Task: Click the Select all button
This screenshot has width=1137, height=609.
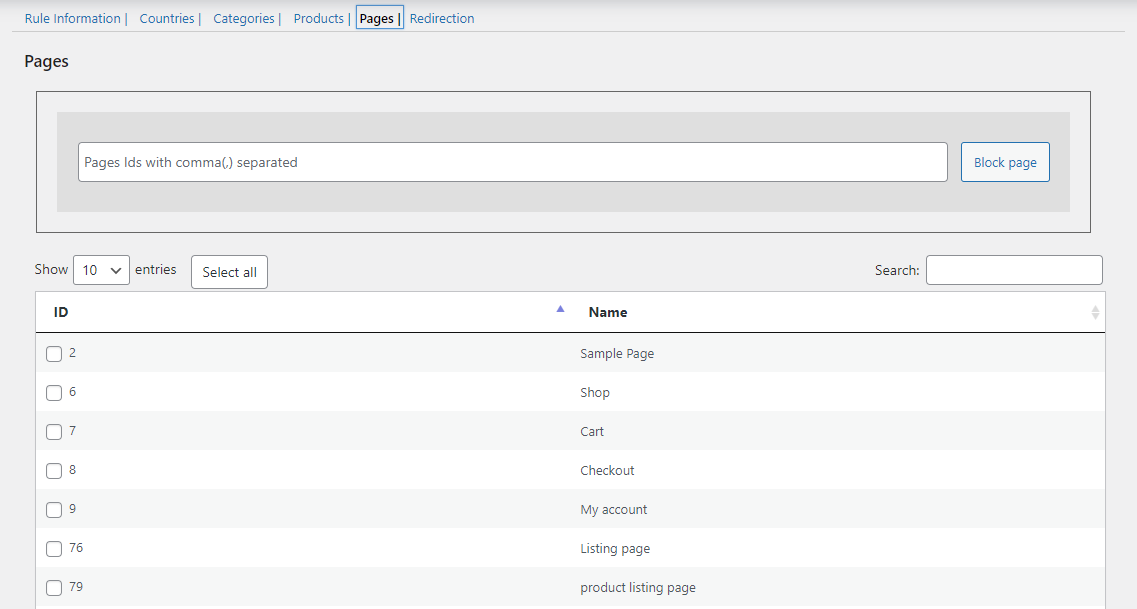Action: click(x=229, y=272)
